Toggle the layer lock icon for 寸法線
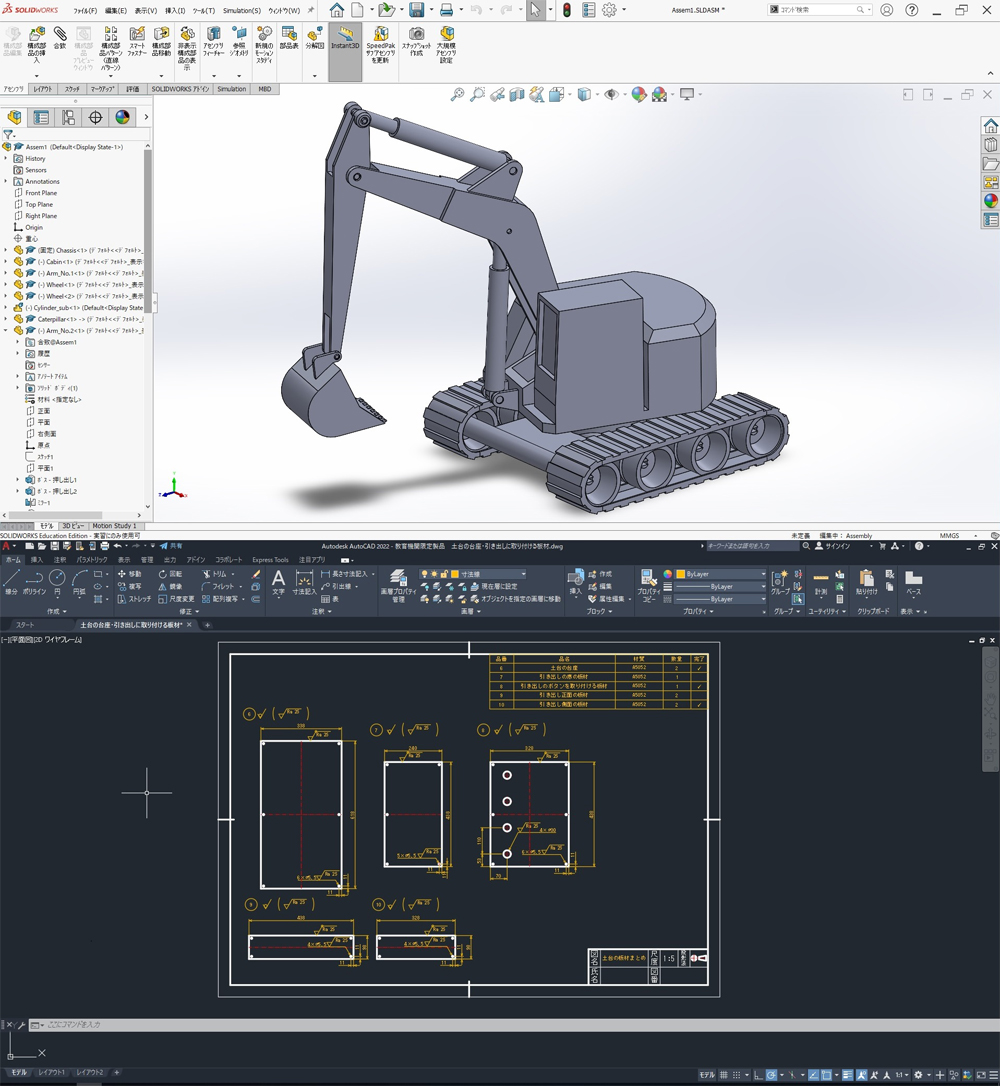 tap(445, 574)
